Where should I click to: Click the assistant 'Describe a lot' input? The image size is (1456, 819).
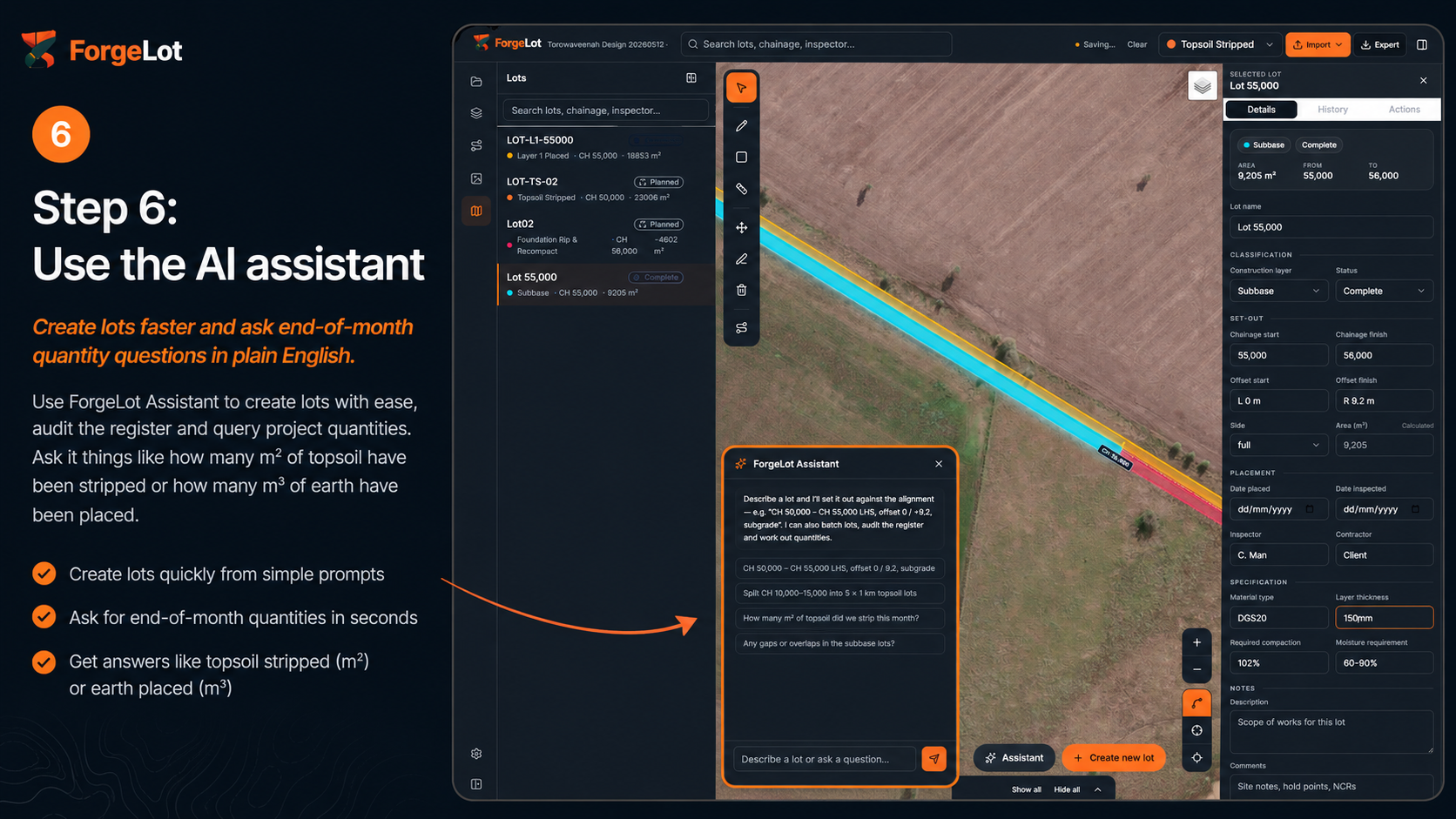(x=825, y=759)
